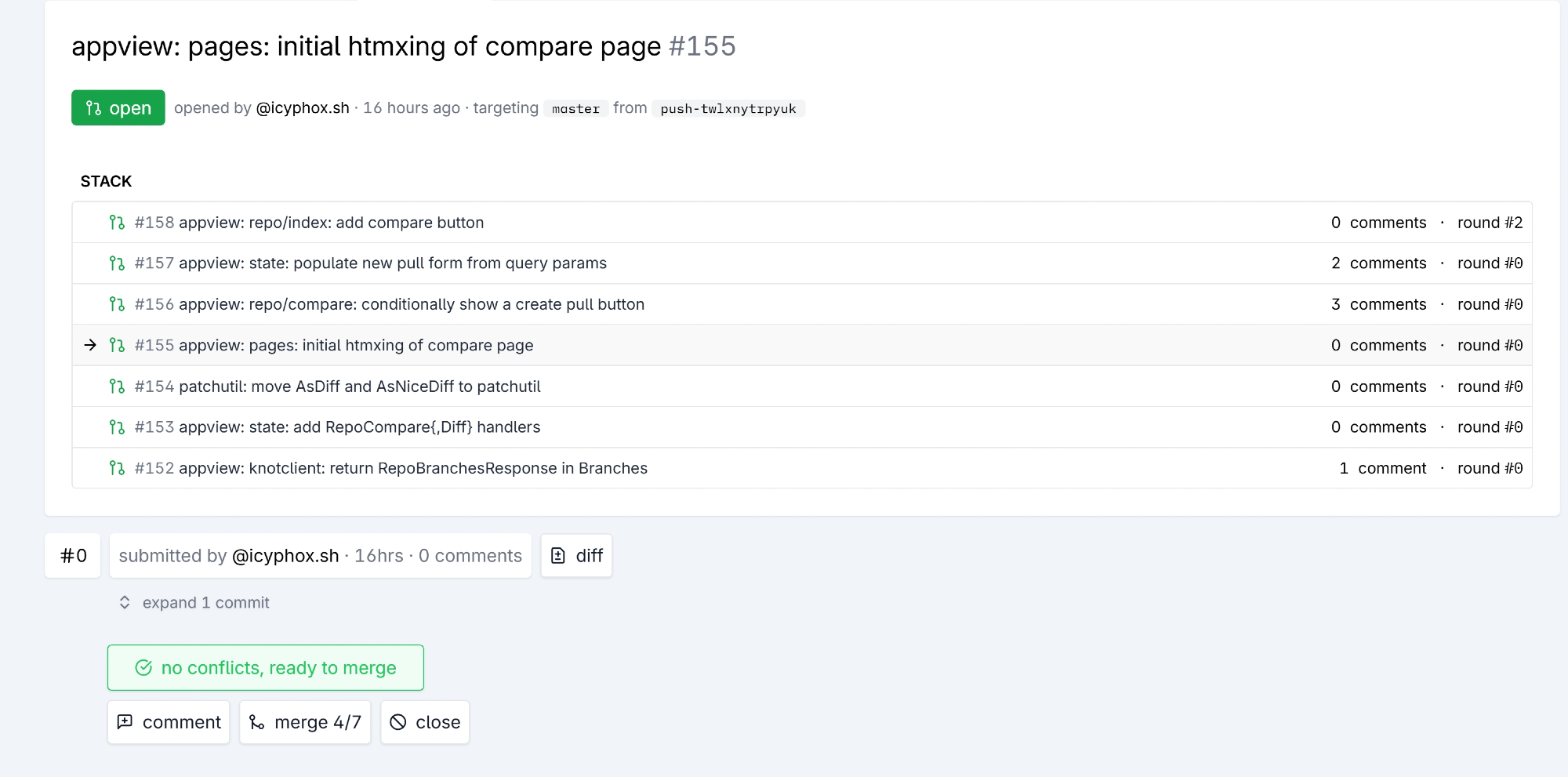Click the green open status badge

(118, 107)
